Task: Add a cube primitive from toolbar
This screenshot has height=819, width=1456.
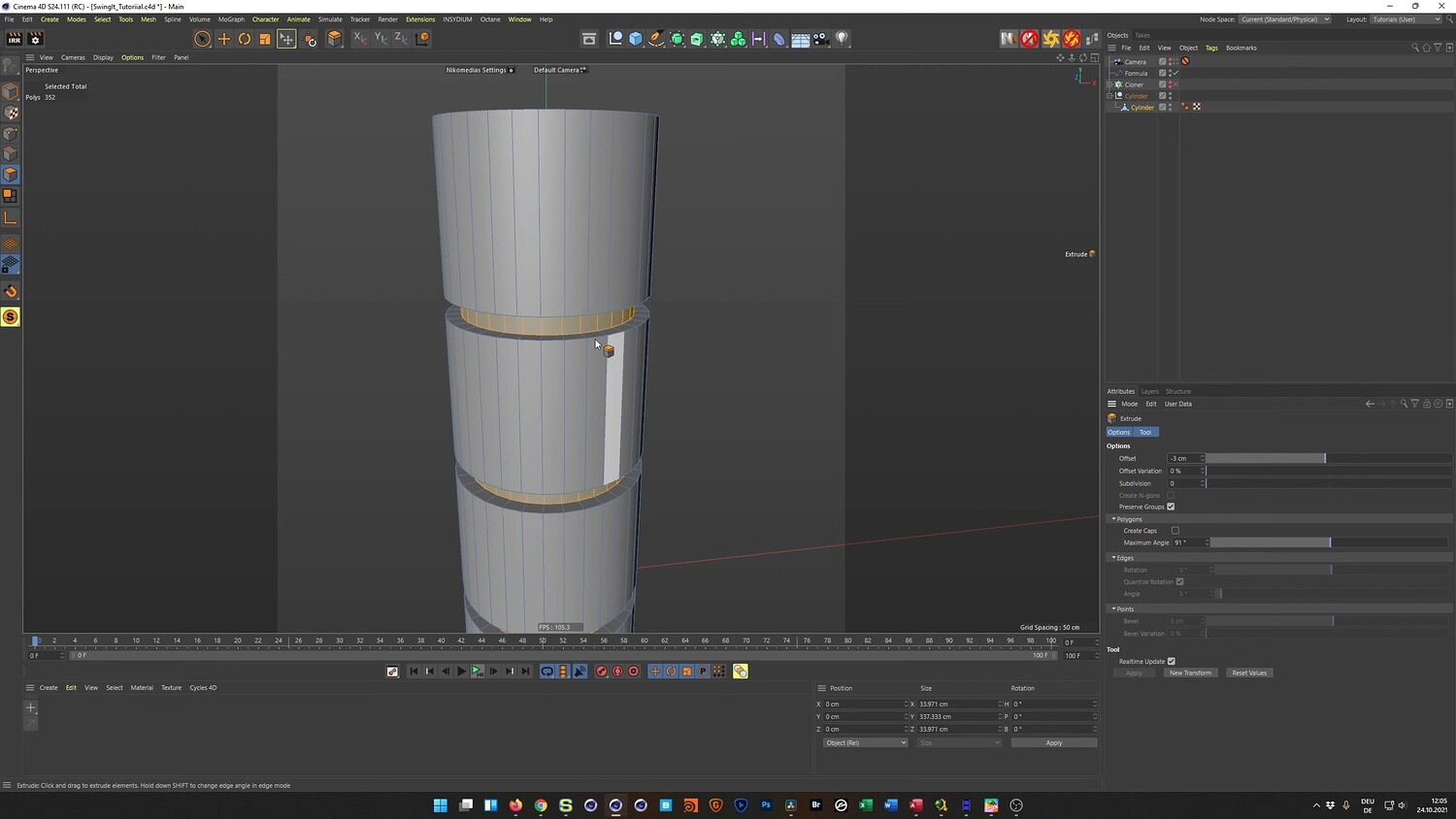Action: pyautogui.click(x=636, y=39)
